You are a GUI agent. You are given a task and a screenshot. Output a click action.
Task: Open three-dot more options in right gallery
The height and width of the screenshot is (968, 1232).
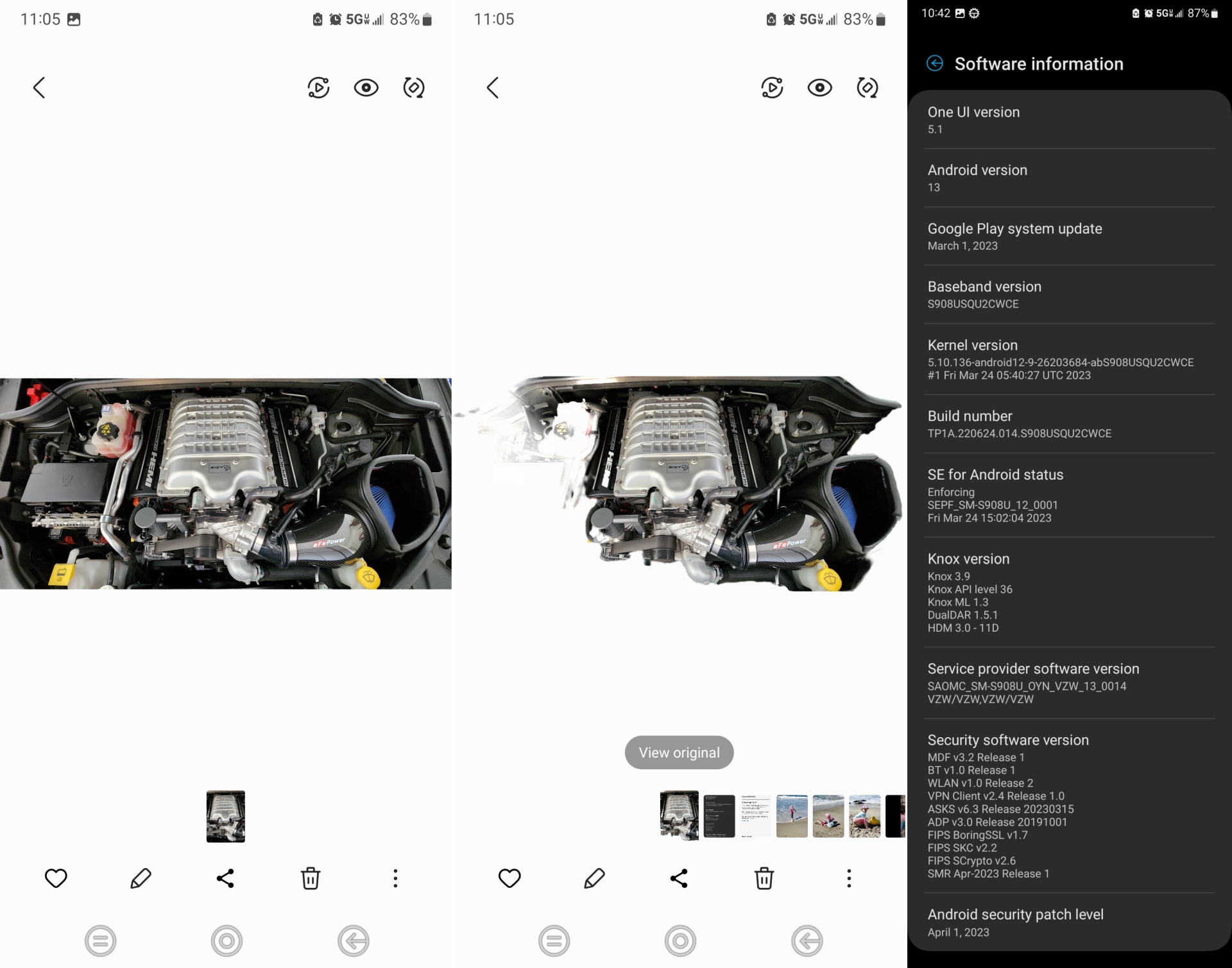point(849,878)
